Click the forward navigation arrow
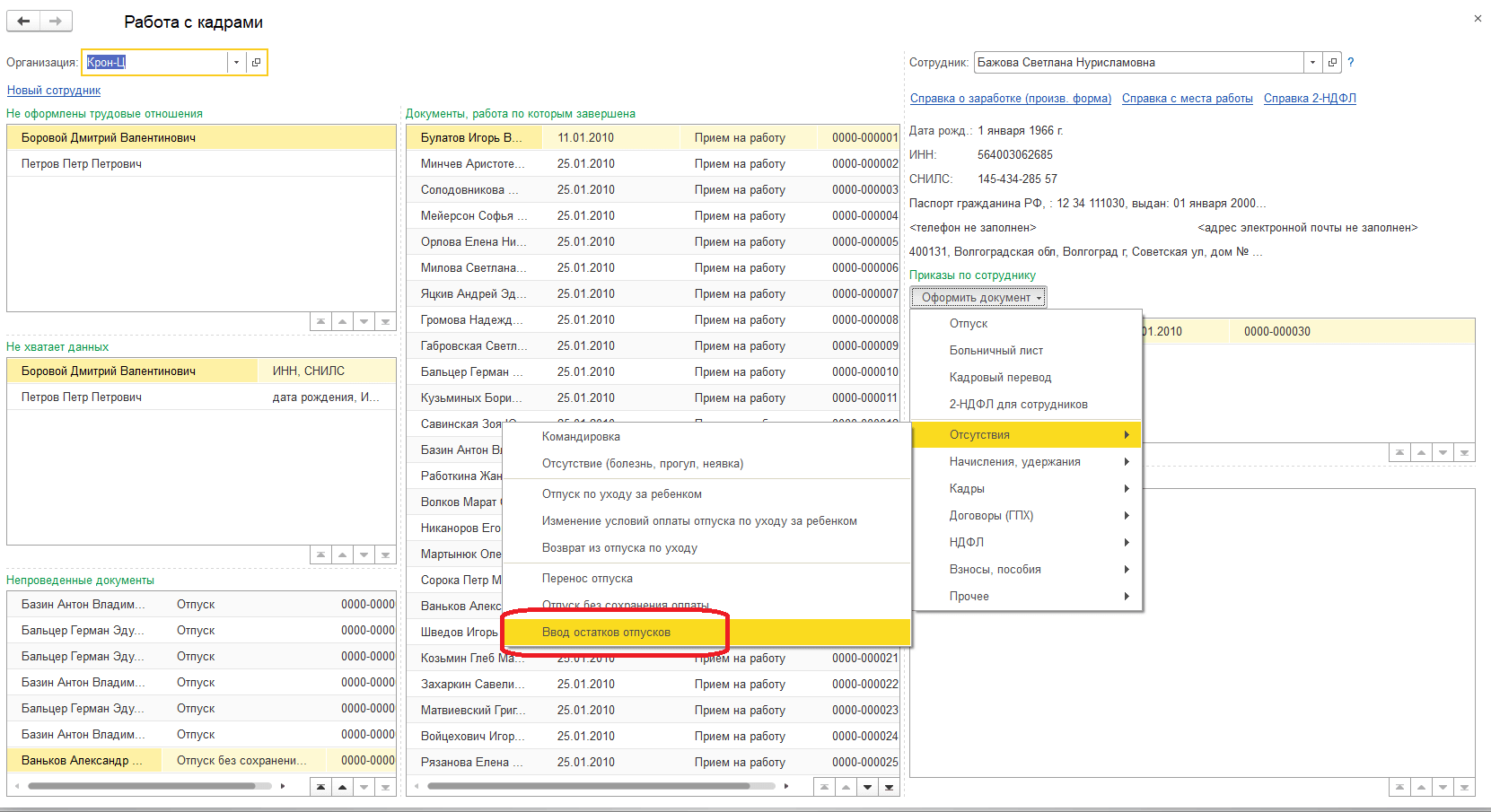 [x=56, y=21]
